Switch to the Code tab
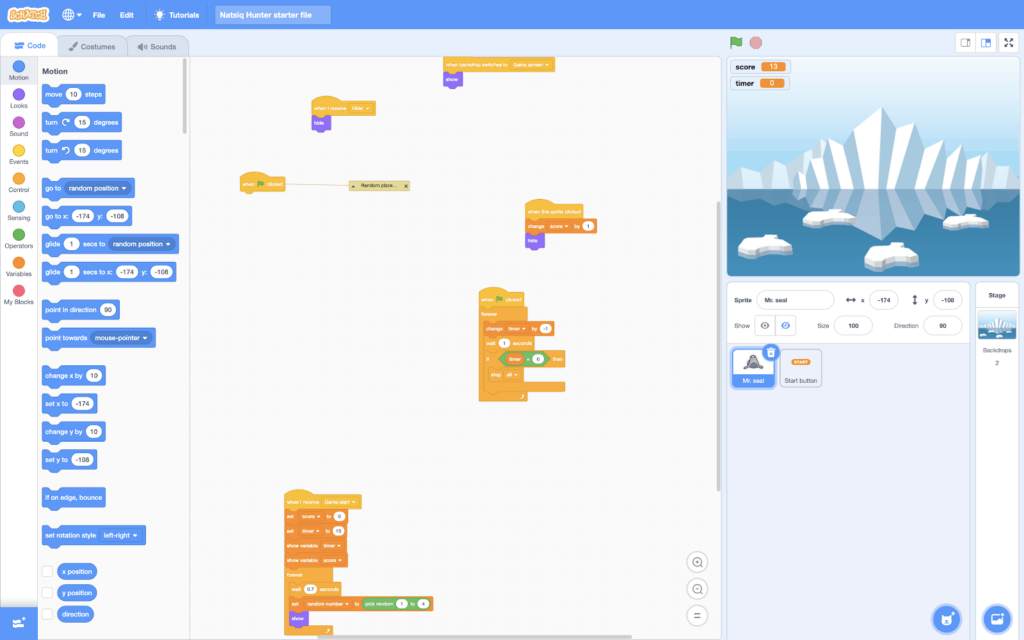 [29, 45]
